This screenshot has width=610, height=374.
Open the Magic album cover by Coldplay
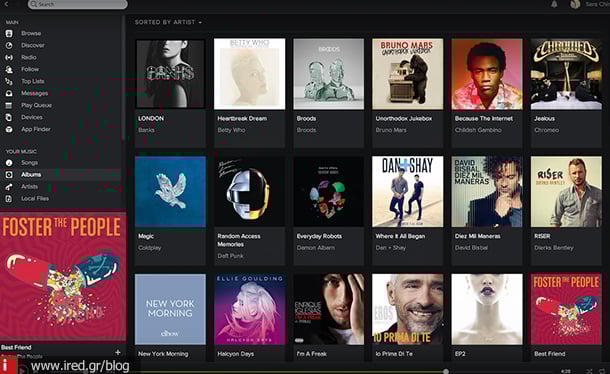170,191
